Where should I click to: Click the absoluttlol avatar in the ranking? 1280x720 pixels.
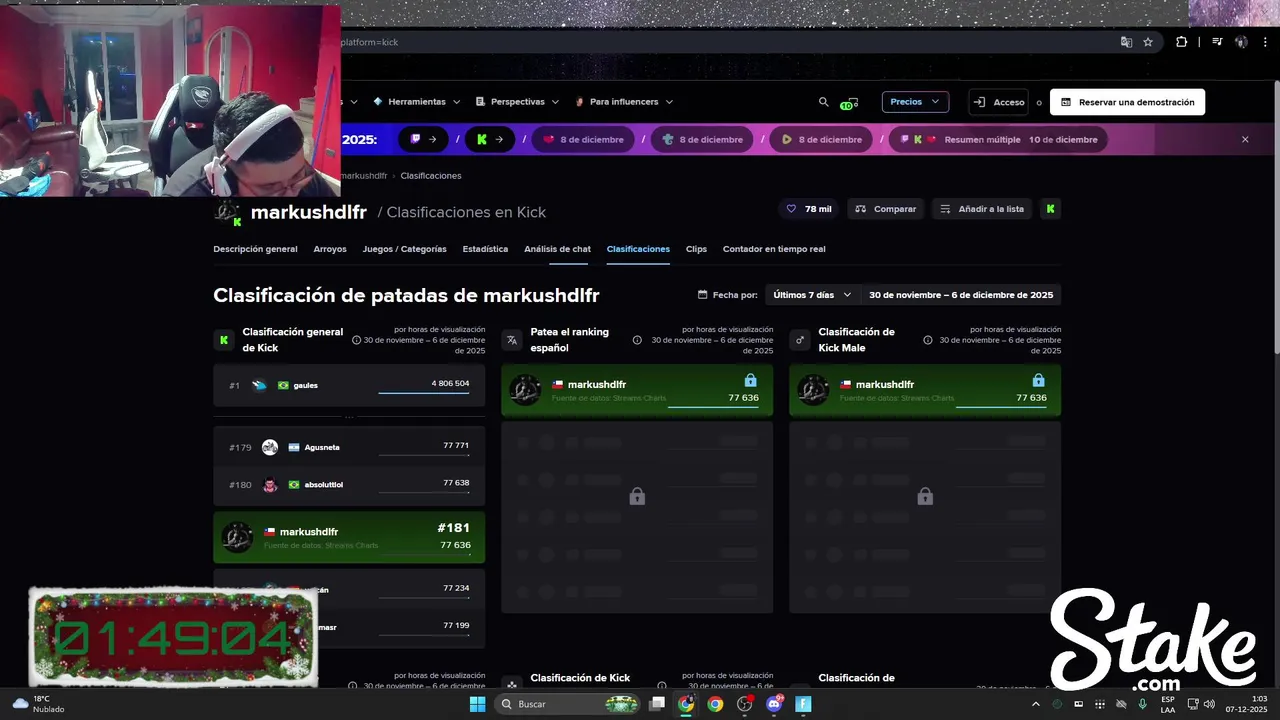click(270, 485)
